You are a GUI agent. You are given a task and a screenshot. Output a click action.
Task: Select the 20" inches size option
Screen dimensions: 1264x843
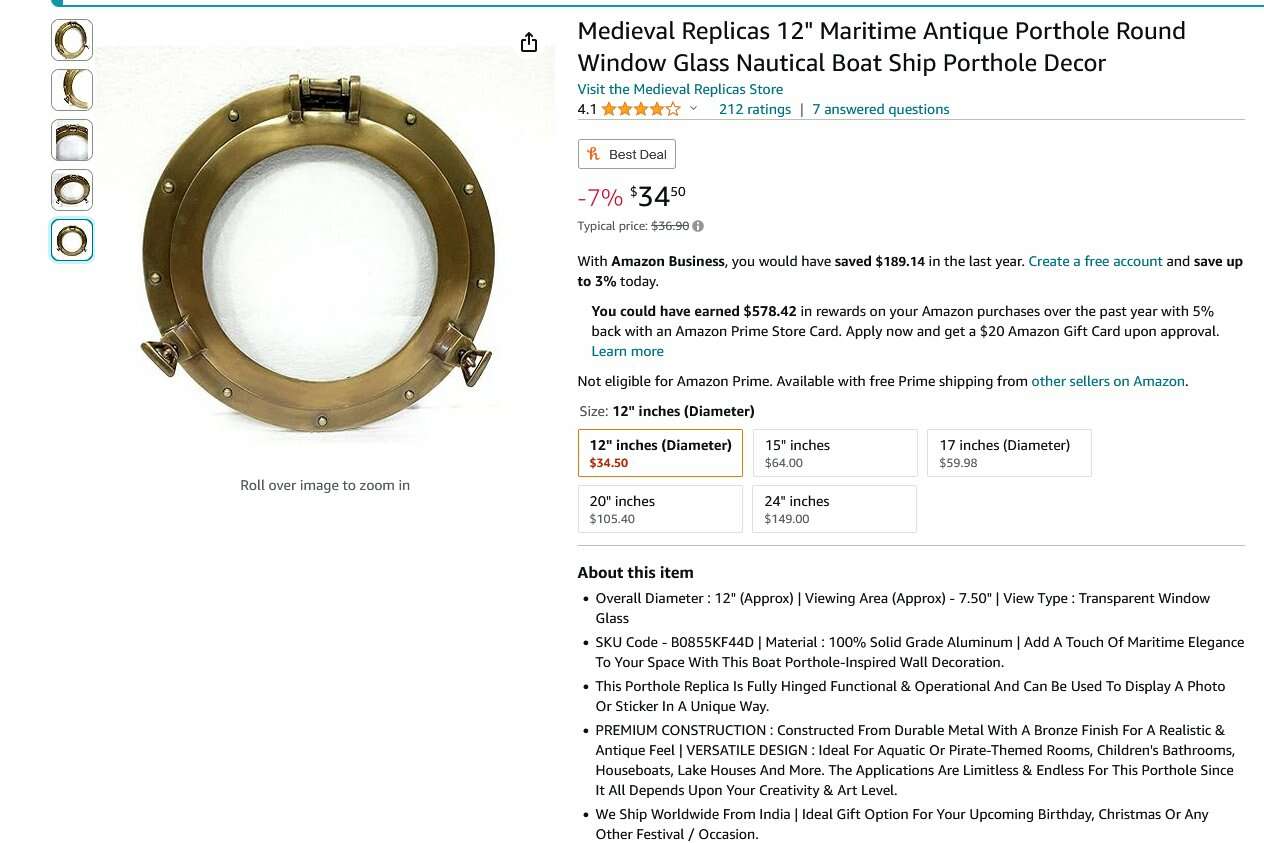[660, 508]
